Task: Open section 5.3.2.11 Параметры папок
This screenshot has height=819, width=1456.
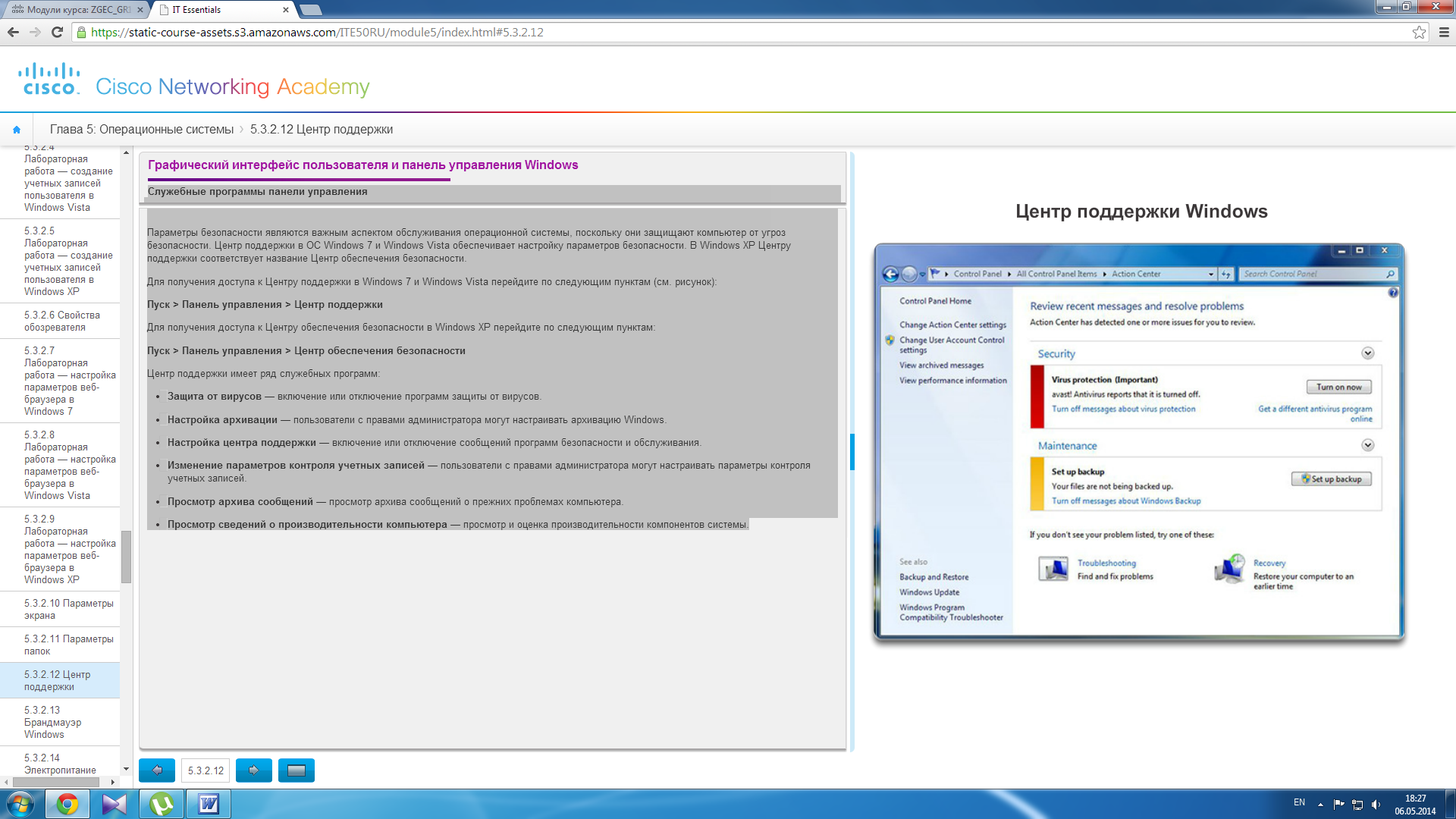Action: click(60, 645)
